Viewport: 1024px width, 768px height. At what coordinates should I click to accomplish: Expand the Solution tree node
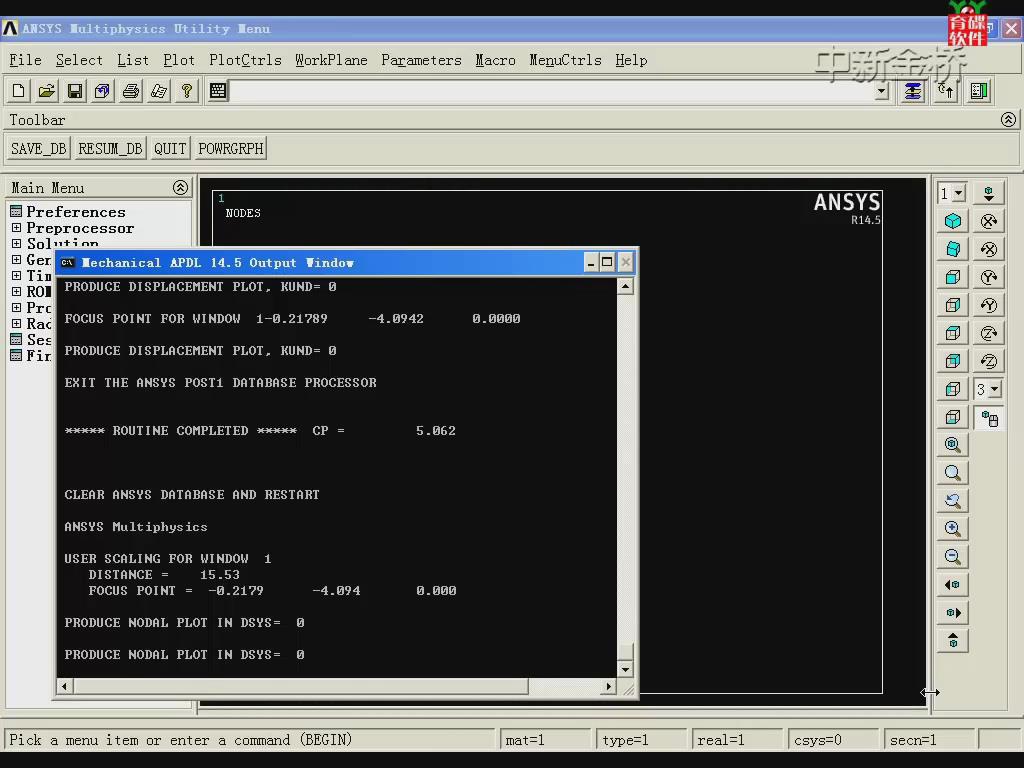click(16, 244)
